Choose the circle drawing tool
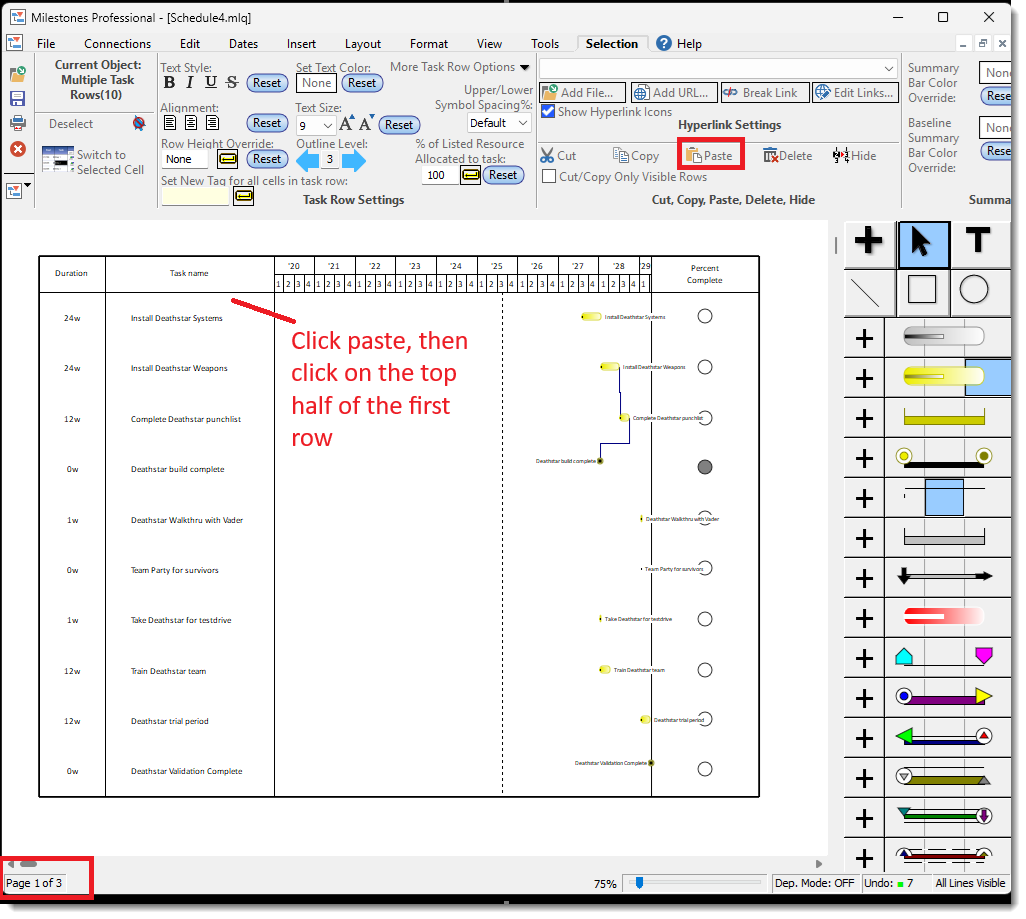The height and width of the screenshot is (919, 1026). point(973,290)
